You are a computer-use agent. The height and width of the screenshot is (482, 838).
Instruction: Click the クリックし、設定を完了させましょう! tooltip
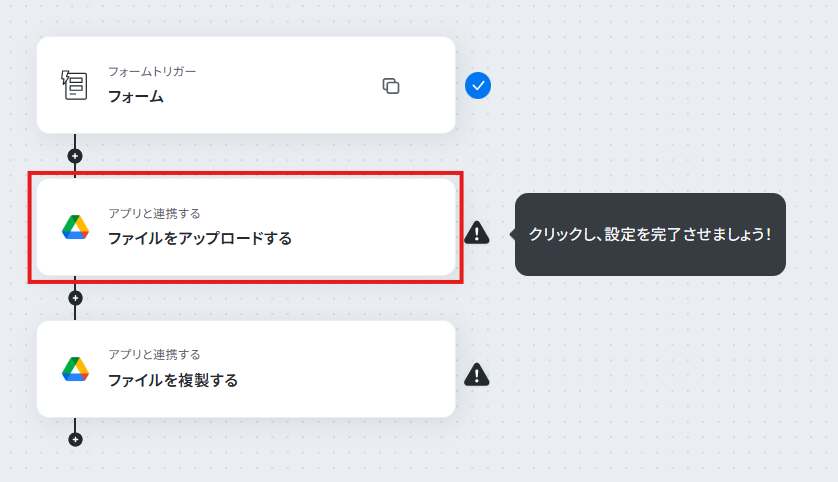(x=650, y=235)
